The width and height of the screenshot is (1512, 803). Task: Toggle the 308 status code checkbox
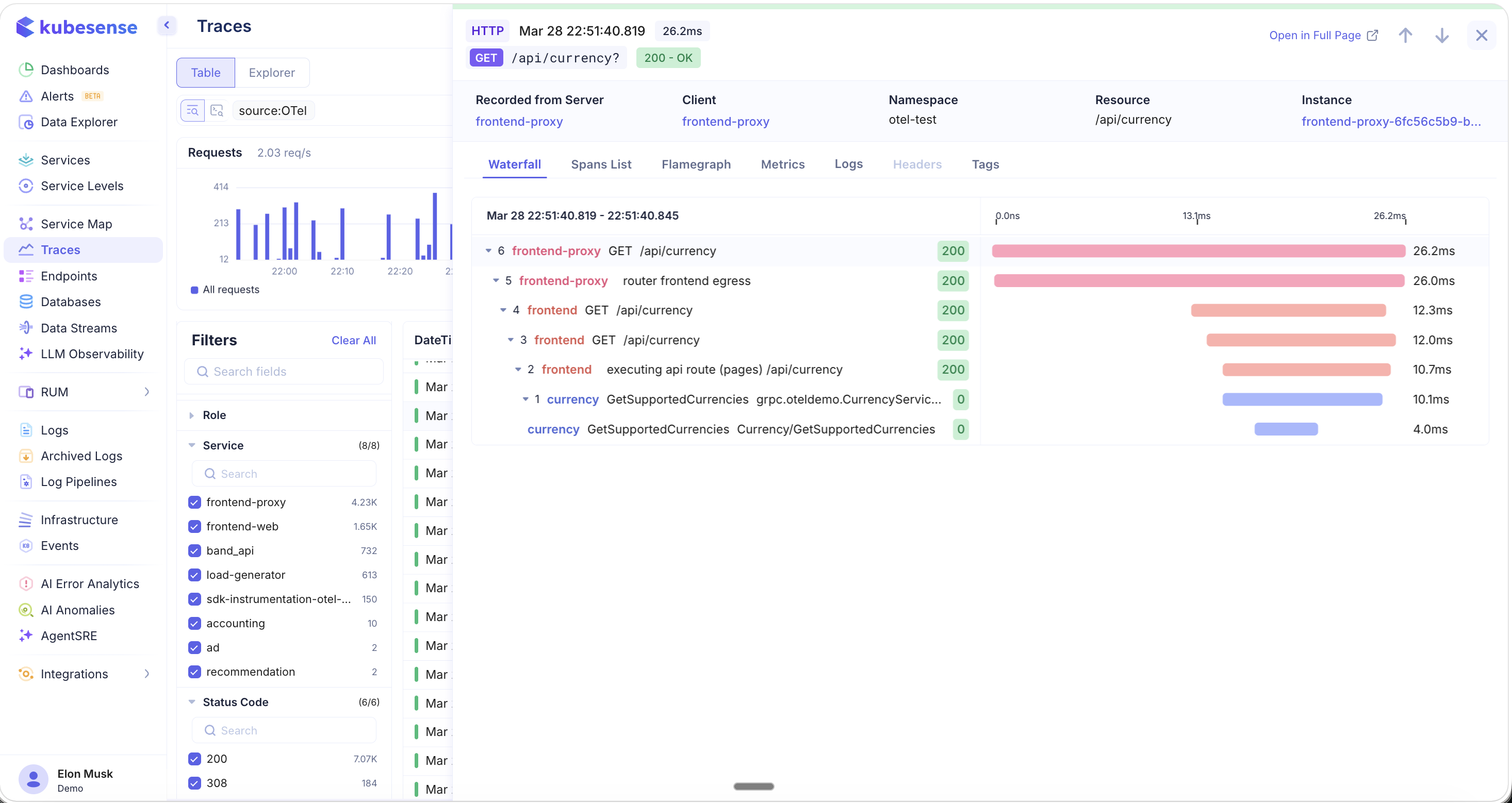coord(194,783)
